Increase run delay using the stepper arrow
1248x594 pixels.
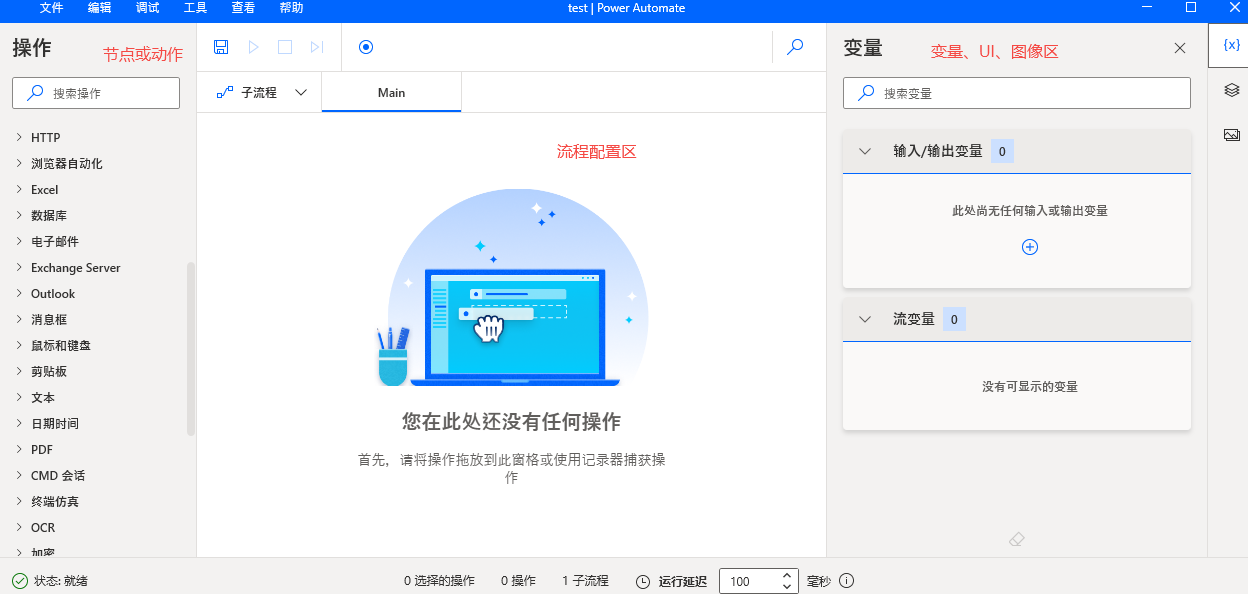click(785, 575)
